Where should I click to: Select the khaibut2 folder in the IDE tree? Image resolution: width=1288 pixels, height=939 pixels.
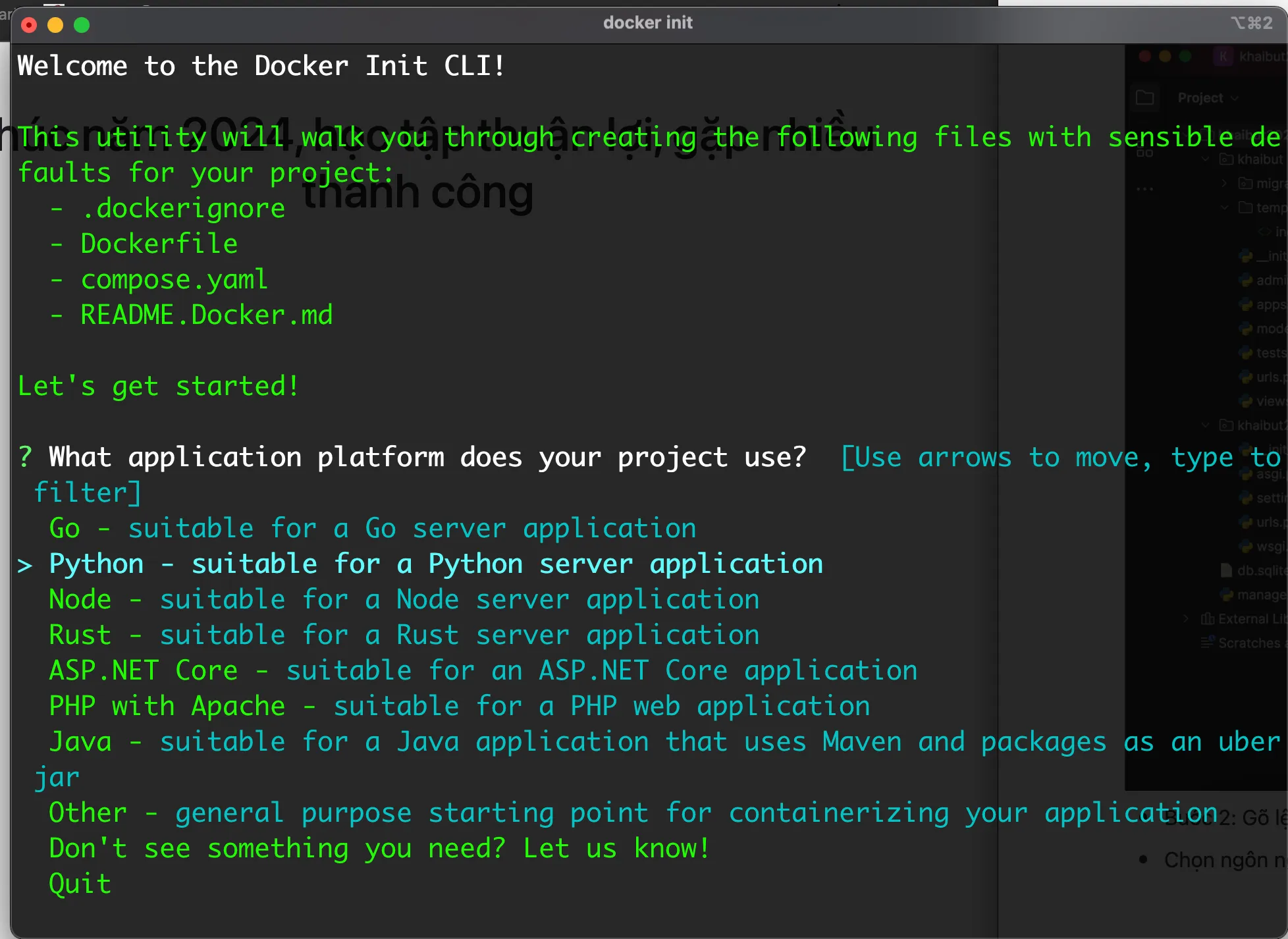(1253, 425)
